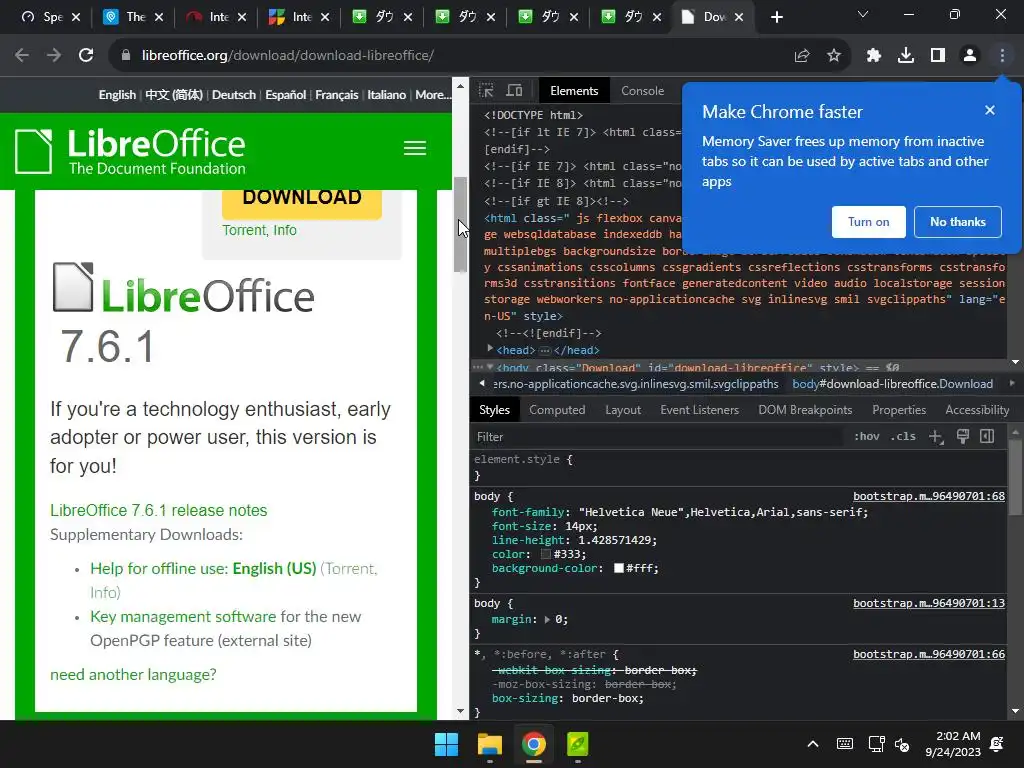Screen dimensions: 1024x768
Task: Add new style rule plus icon
Action: coord(936,437)
